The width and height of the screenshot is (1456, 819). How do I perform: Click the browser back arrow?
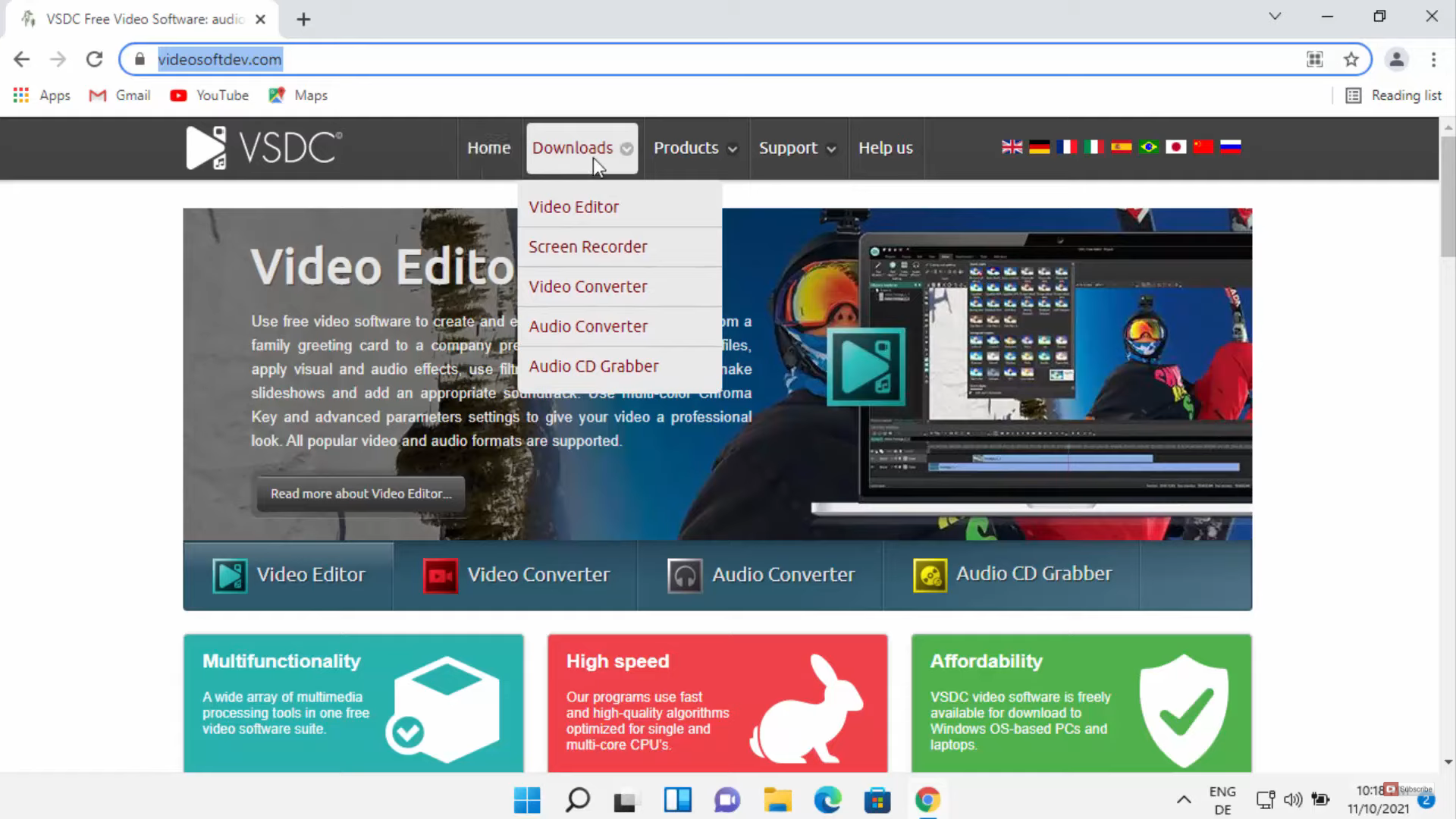(22, 59)
